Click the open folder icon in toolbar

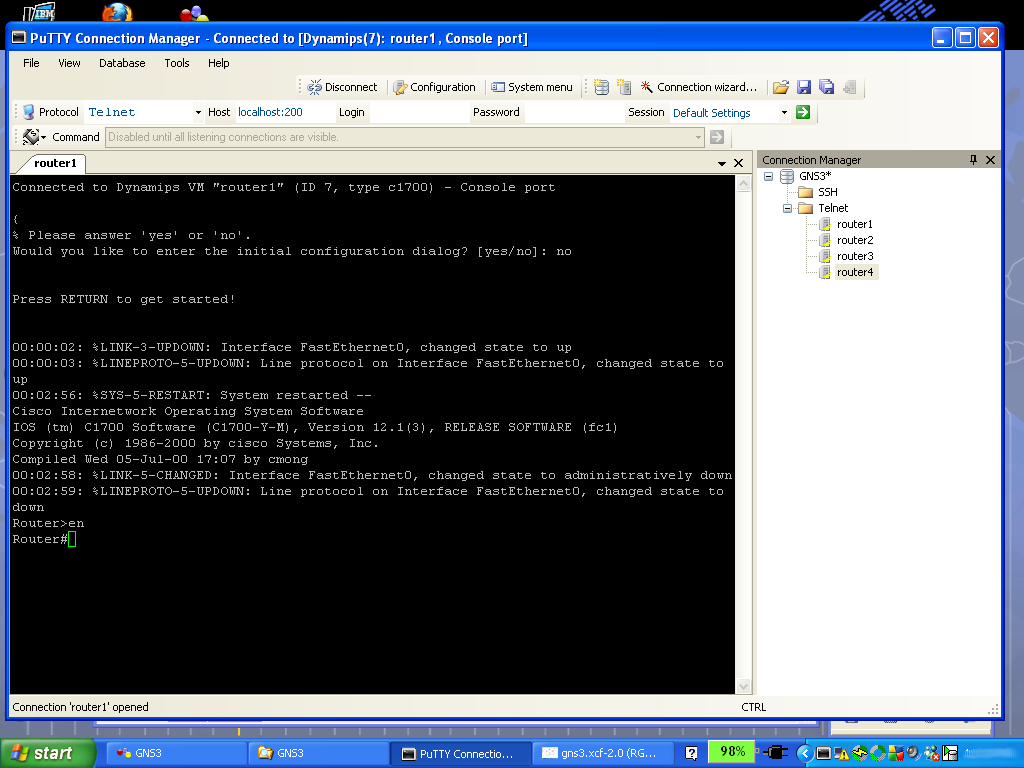[781, 87]
